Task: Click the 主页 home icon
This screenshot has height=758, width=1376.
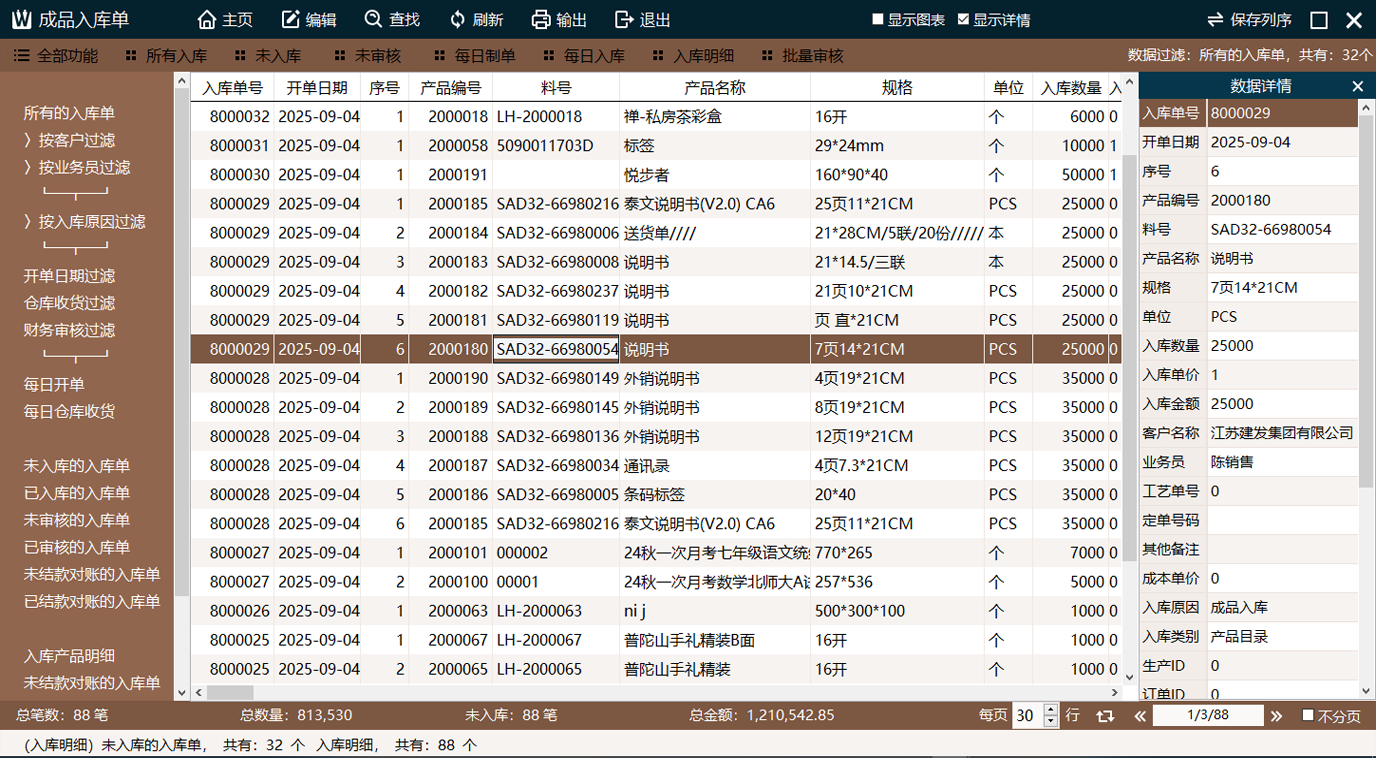Action: (x=208, y=19)
